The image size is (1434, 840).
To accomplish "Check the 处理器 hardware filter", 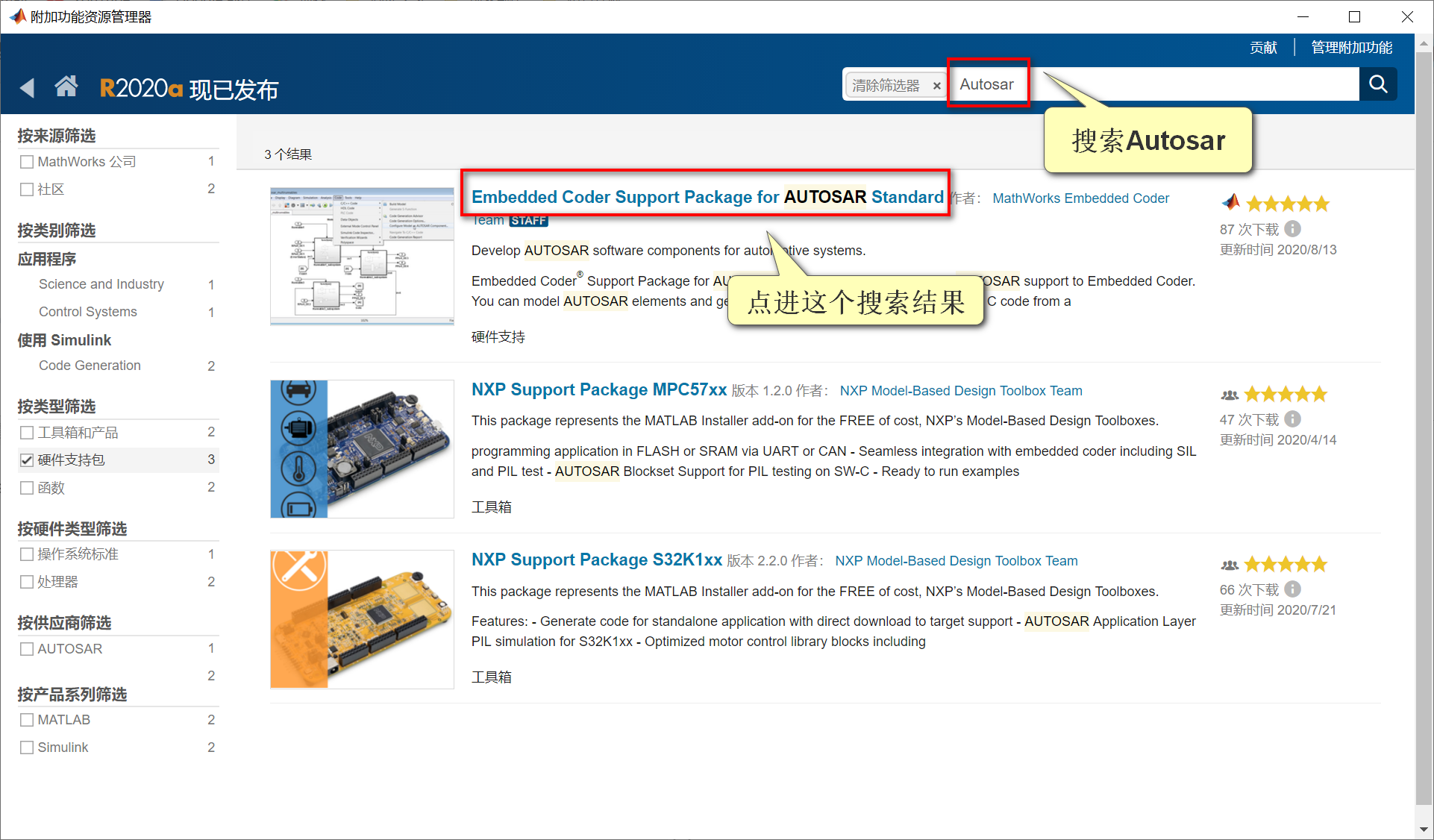I will tap(27, 582).
